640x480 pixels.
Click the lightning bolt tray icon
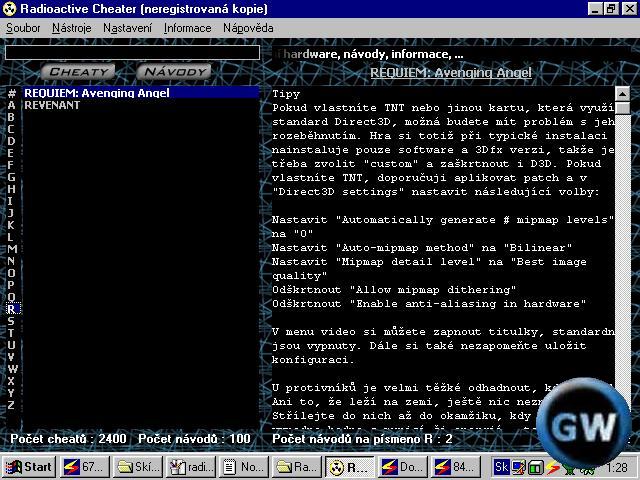coord(553,466)
